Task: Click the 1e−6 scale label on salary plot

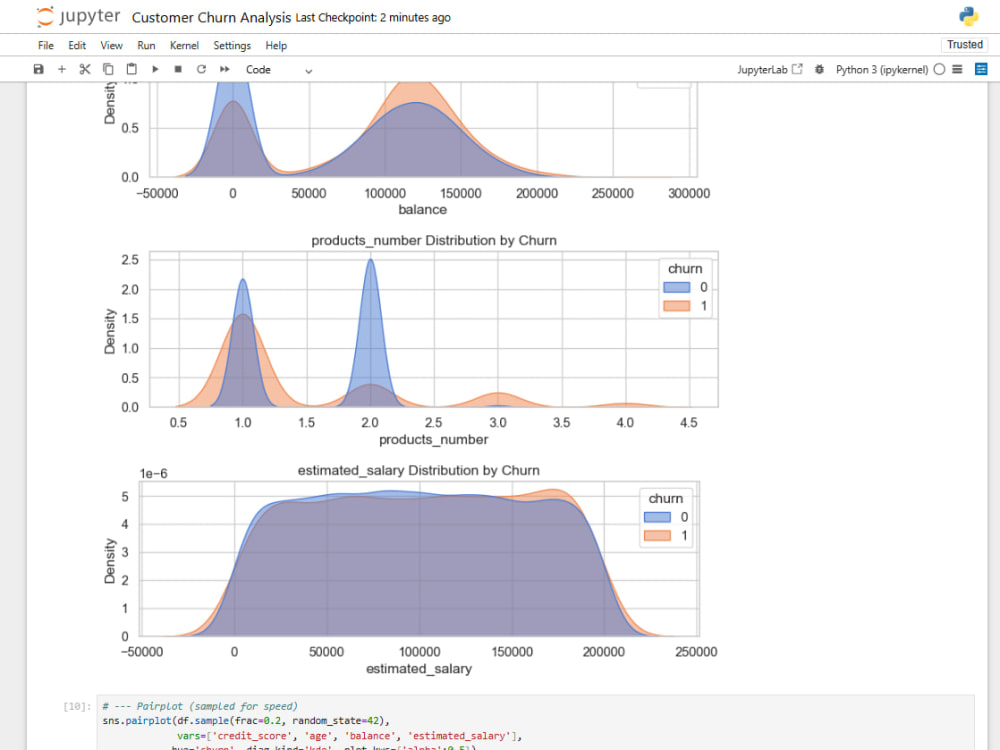Action: pos(154,473)
